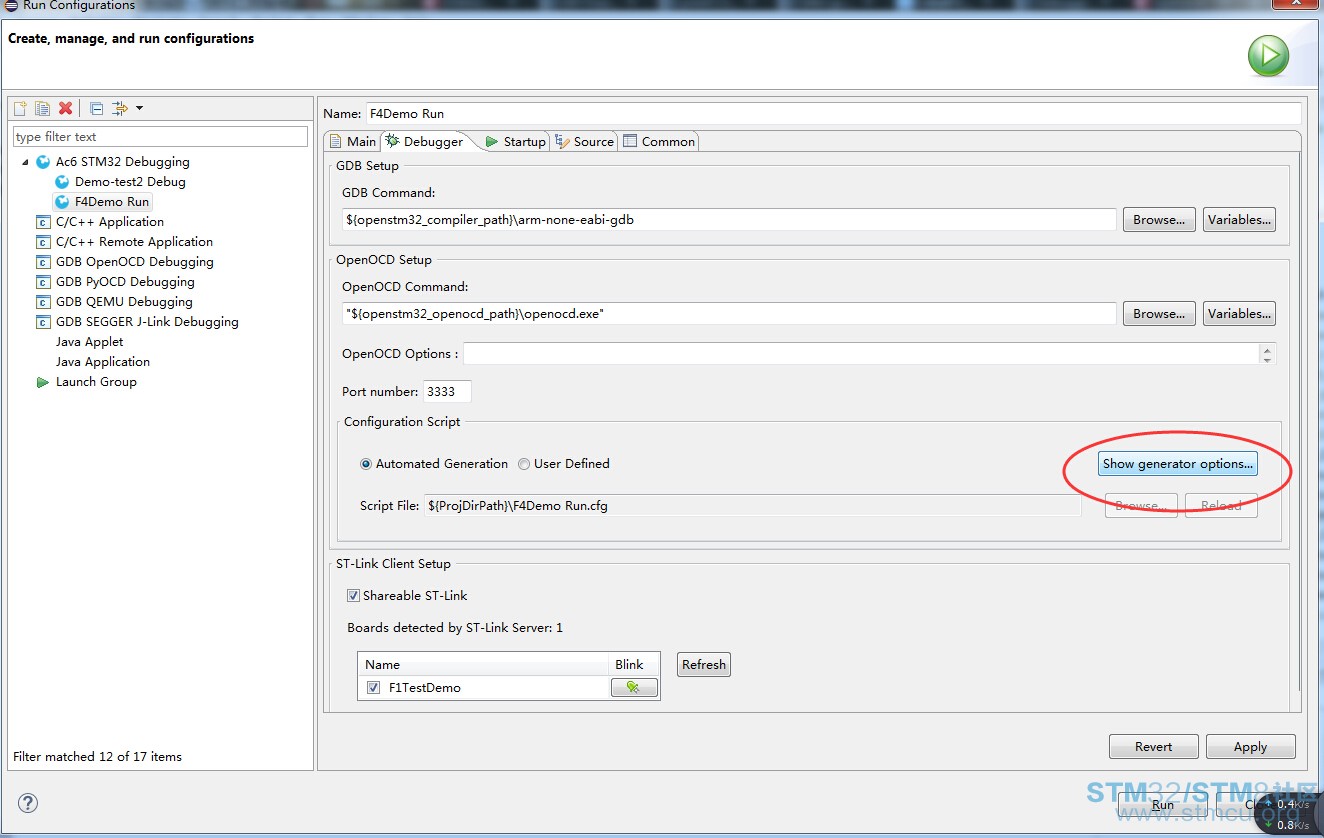
Task: Switch to the Main tab
Action: [x=353, y=141]
